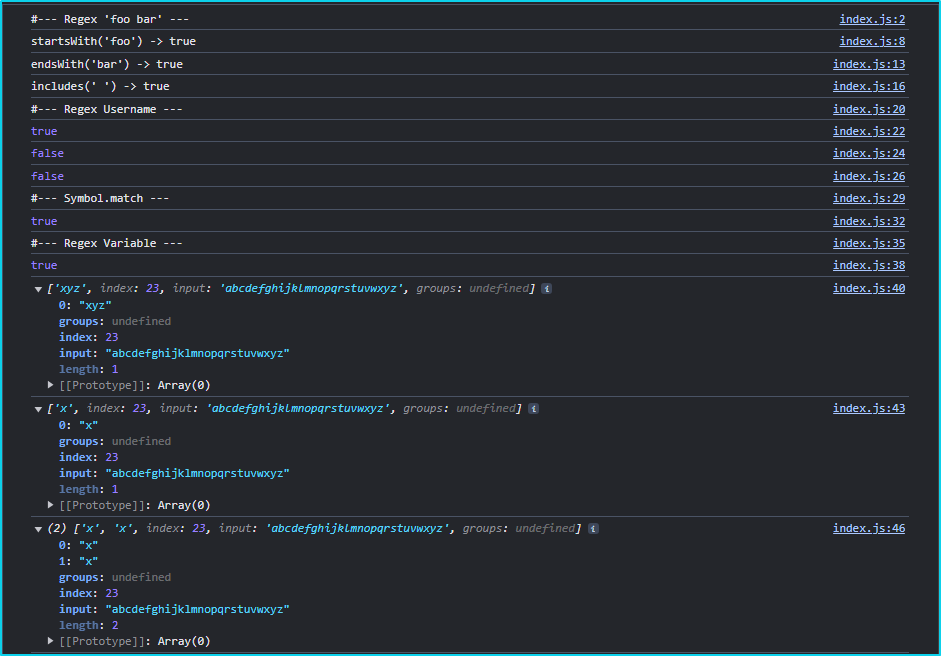The height and width of the screenshot is (656, 941).
Task: Click the info icon beside the (2) ['x', 'x'] array
Action: click(x=592, y=529)
